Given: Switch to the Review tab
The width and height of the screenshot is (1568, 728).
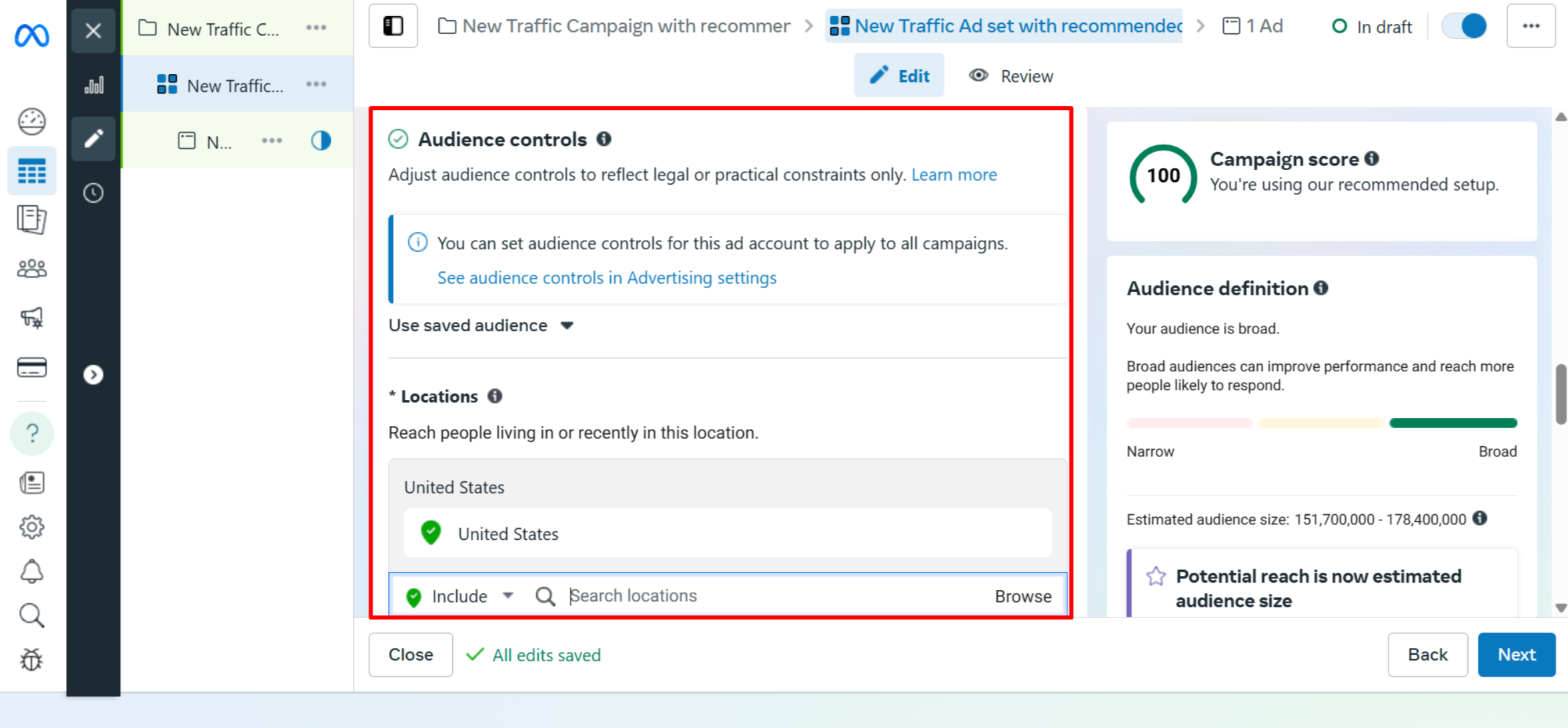Looking at the screenshot, I should point(1011,76).
